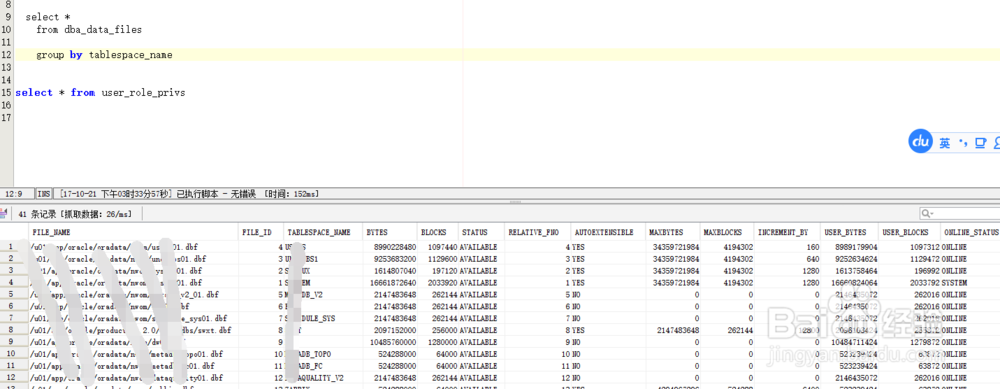Open the Baidu IME soft keyboard icon
Image resolution: width=1000 pixels, height=389 pixels.
pos(980,143)
